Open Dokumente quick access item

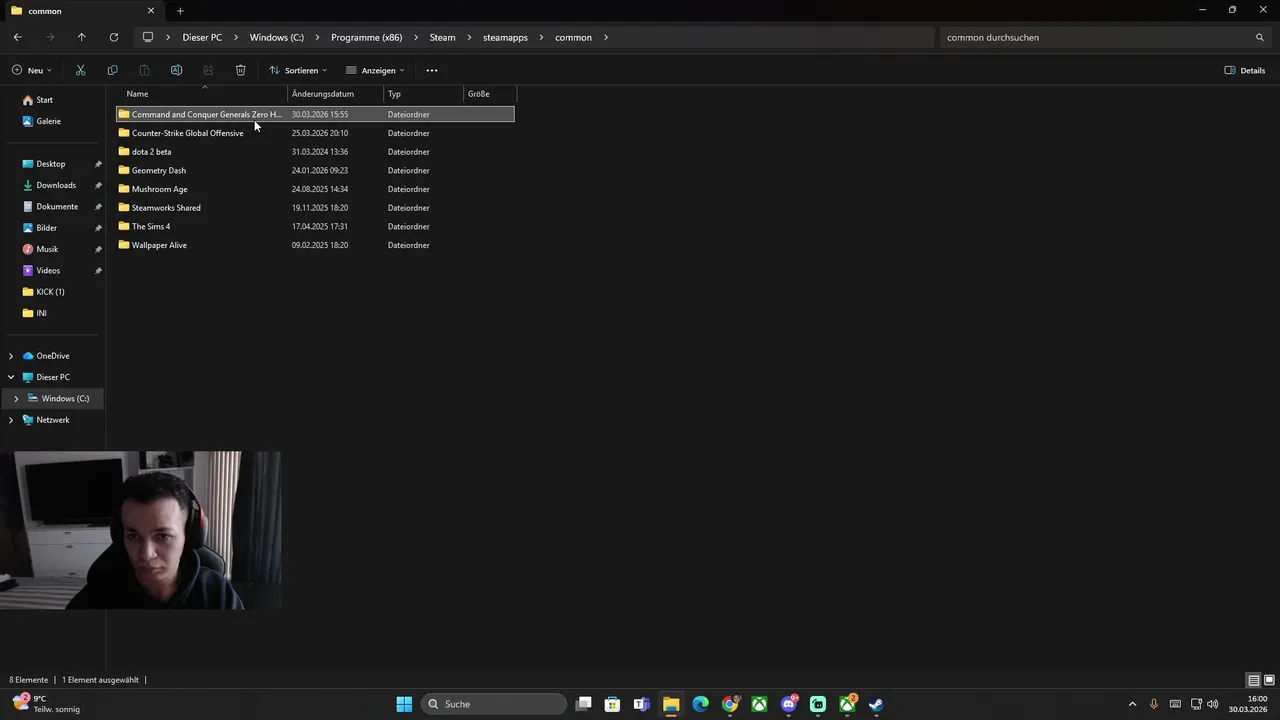click(57, 206)
